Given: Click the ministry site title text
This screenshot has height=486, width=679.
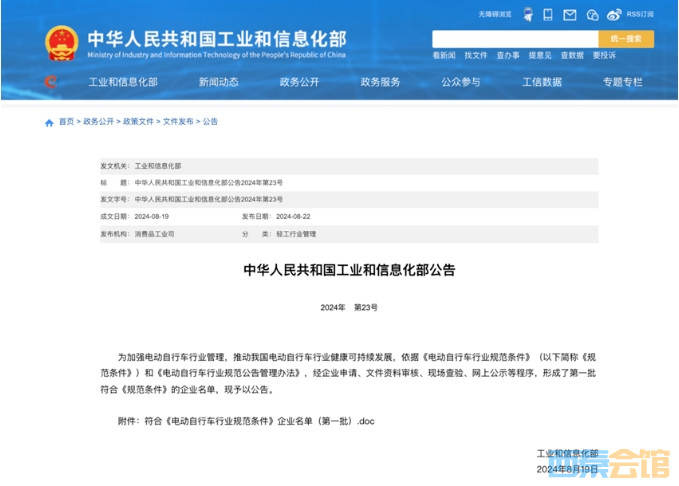Looking at the screenshot, I should (217, 39).
